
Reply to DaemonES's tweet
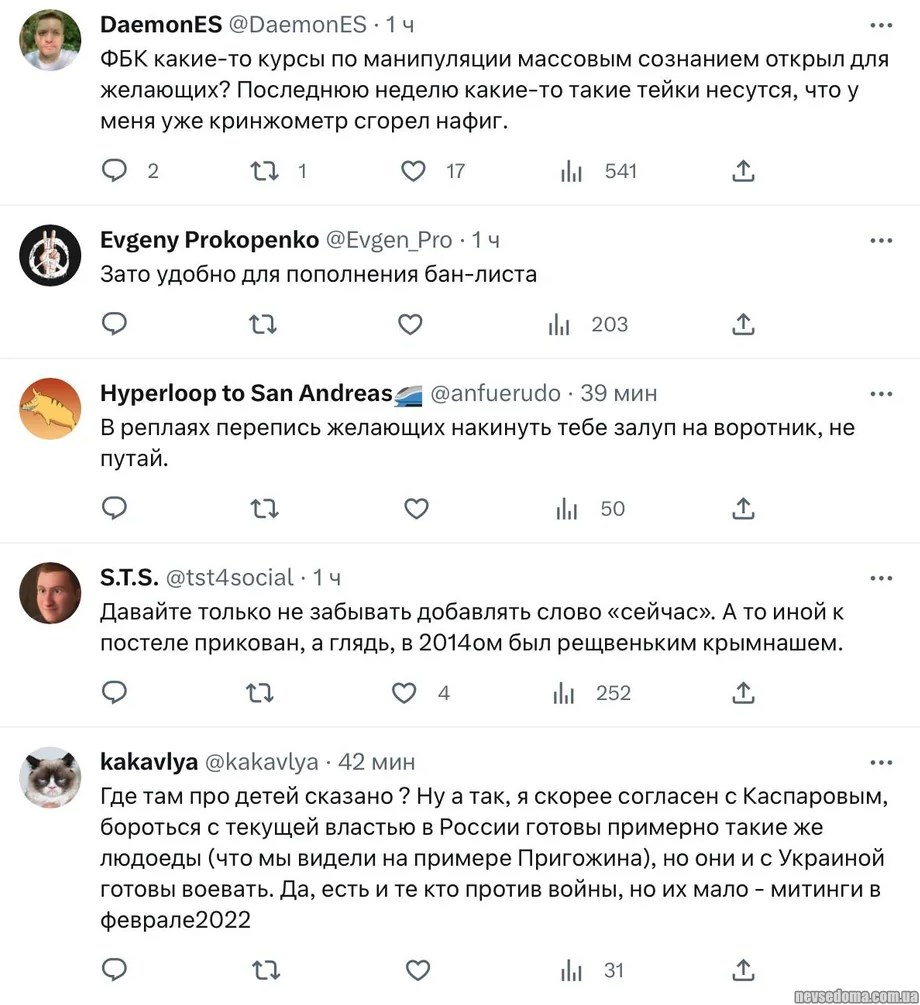[x=116, y=171]
